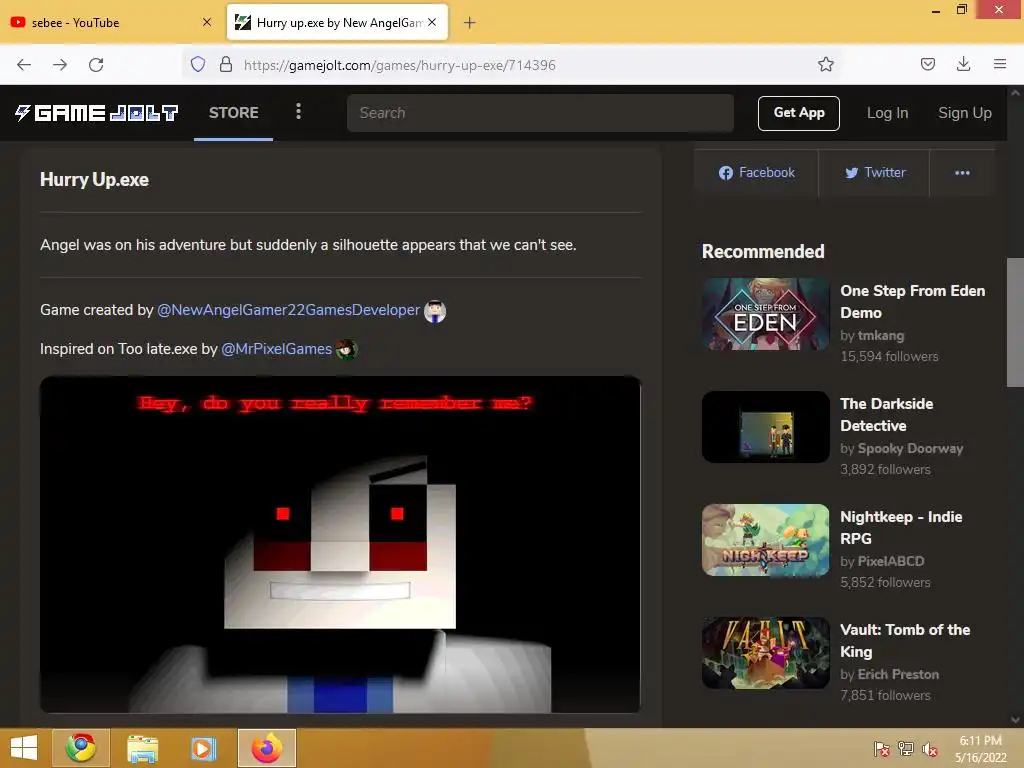Launch Chrome from the taskbar
1024x768 pixels.
pyautogui.click(x=81, y=748)
